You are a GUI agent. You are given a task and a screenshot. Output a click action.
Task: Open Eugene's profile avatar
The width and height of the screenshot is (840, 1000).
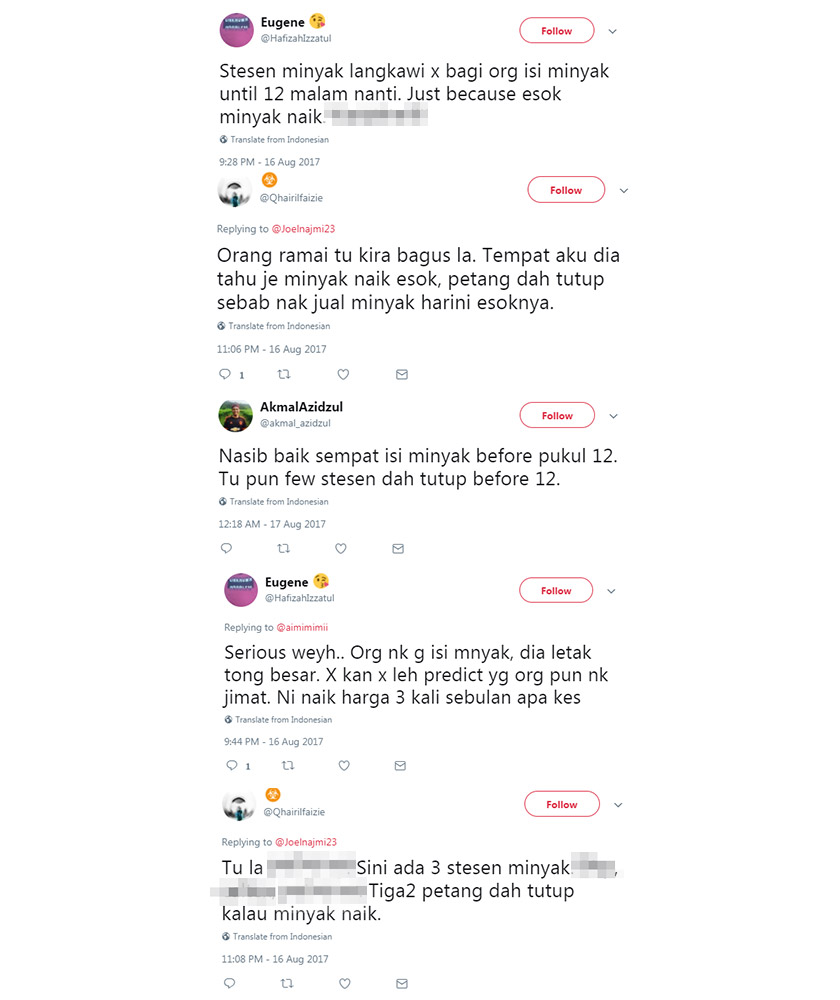click(x=236, y=30)
